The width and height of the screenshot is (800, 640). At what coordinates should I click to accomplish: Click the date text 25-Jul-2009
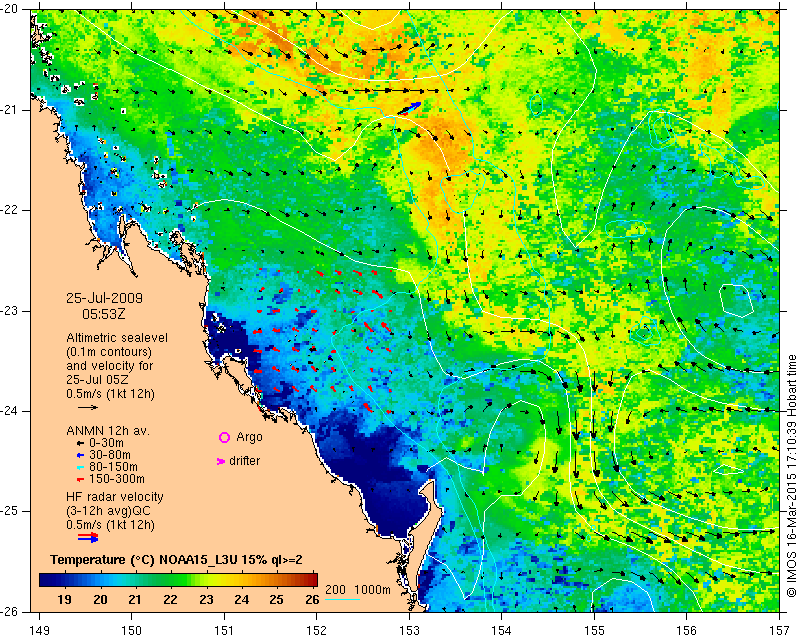[x=105, y=298]
